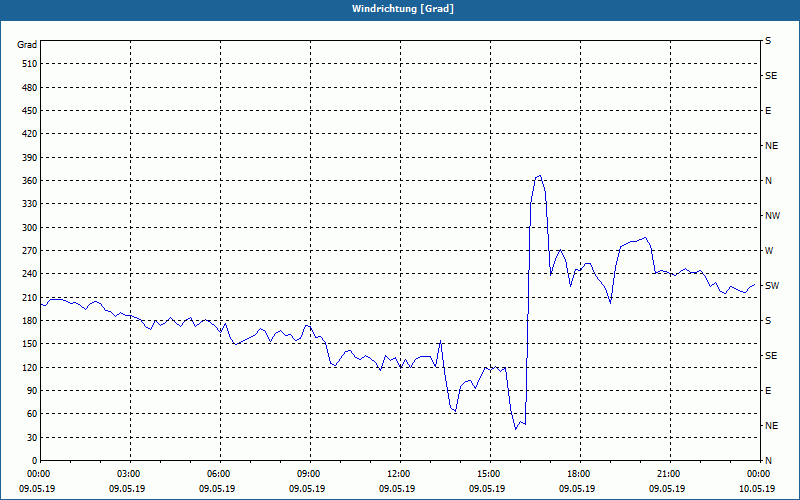The height and width of the screenshot is (500, 800).
Task: Click the "90" y-axis value
Action: [x=32, y=391]
